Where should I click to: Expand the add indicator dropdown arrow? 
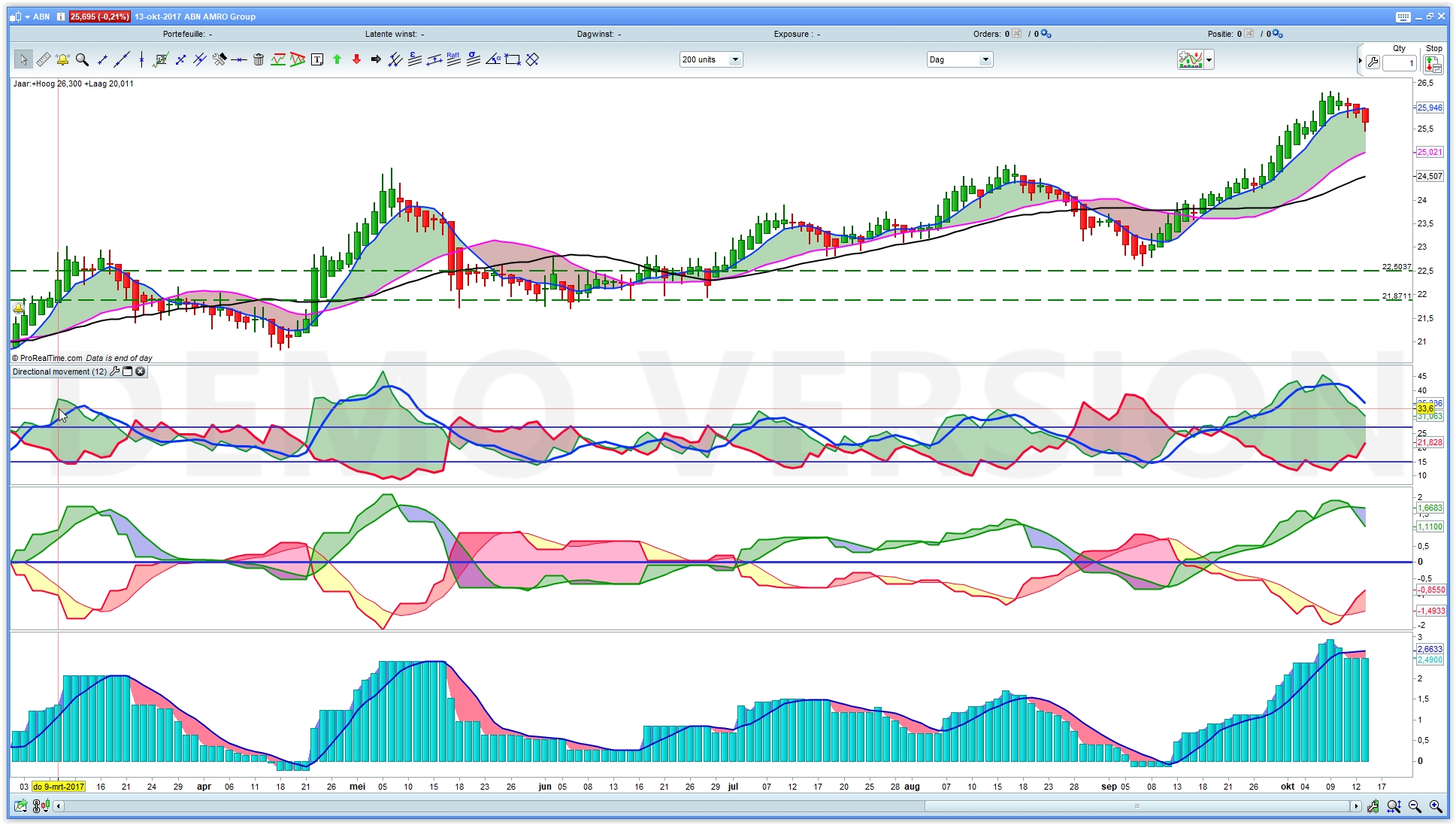(1209, 59)
